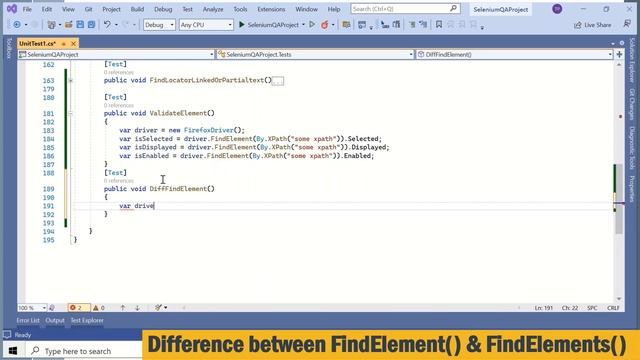Click the Send Feedback icon
The width and height of the screenshot is (640, 360).
coord(627,24)
